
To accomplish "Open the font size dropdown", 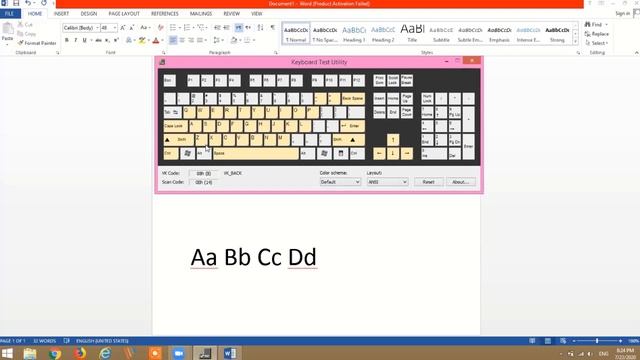I will point(115,28).
